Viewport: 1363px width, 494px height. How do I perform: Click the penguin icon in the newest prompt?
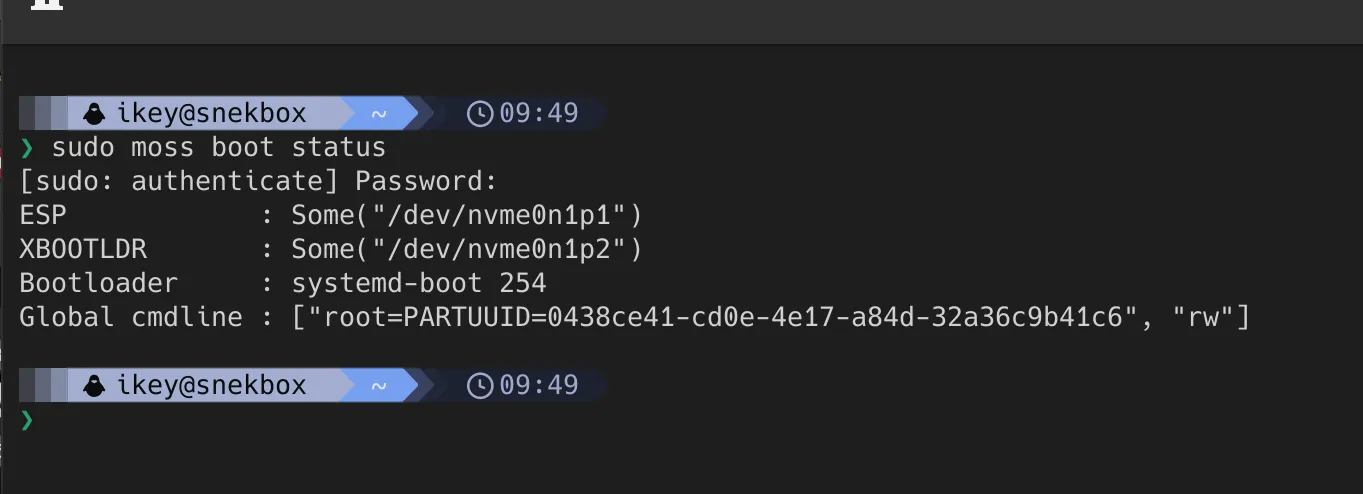(94, 385)
